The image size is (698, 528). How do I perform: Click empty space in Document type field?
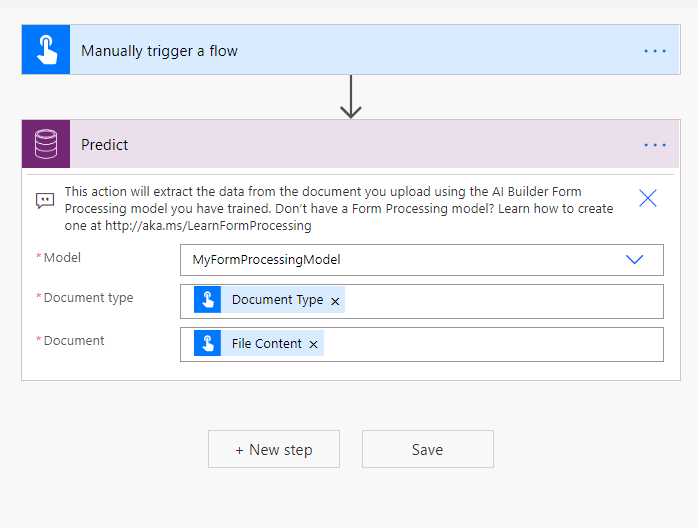(x=500, y=301)
